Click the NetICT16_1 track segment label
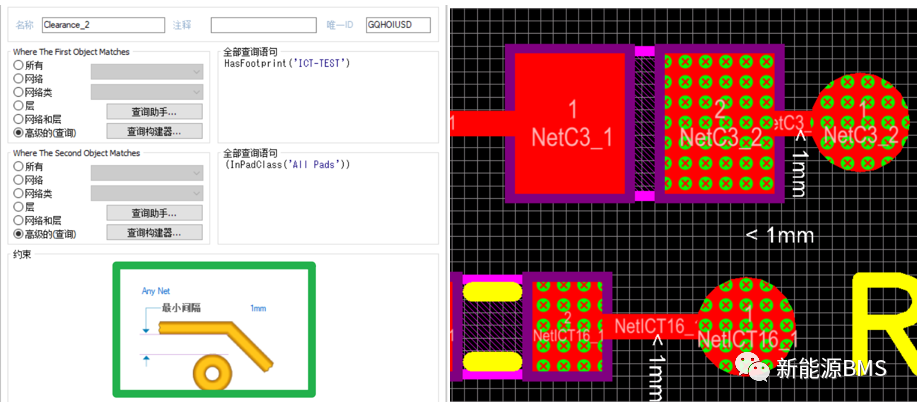 pos(654,325)
